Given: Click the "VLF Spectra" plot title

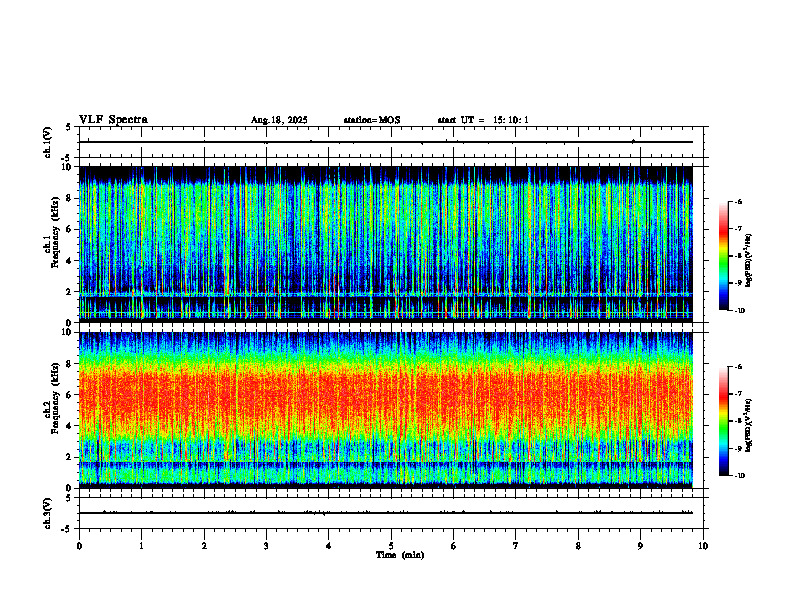Looking at the screenshot, I should (x=113, y=120).
